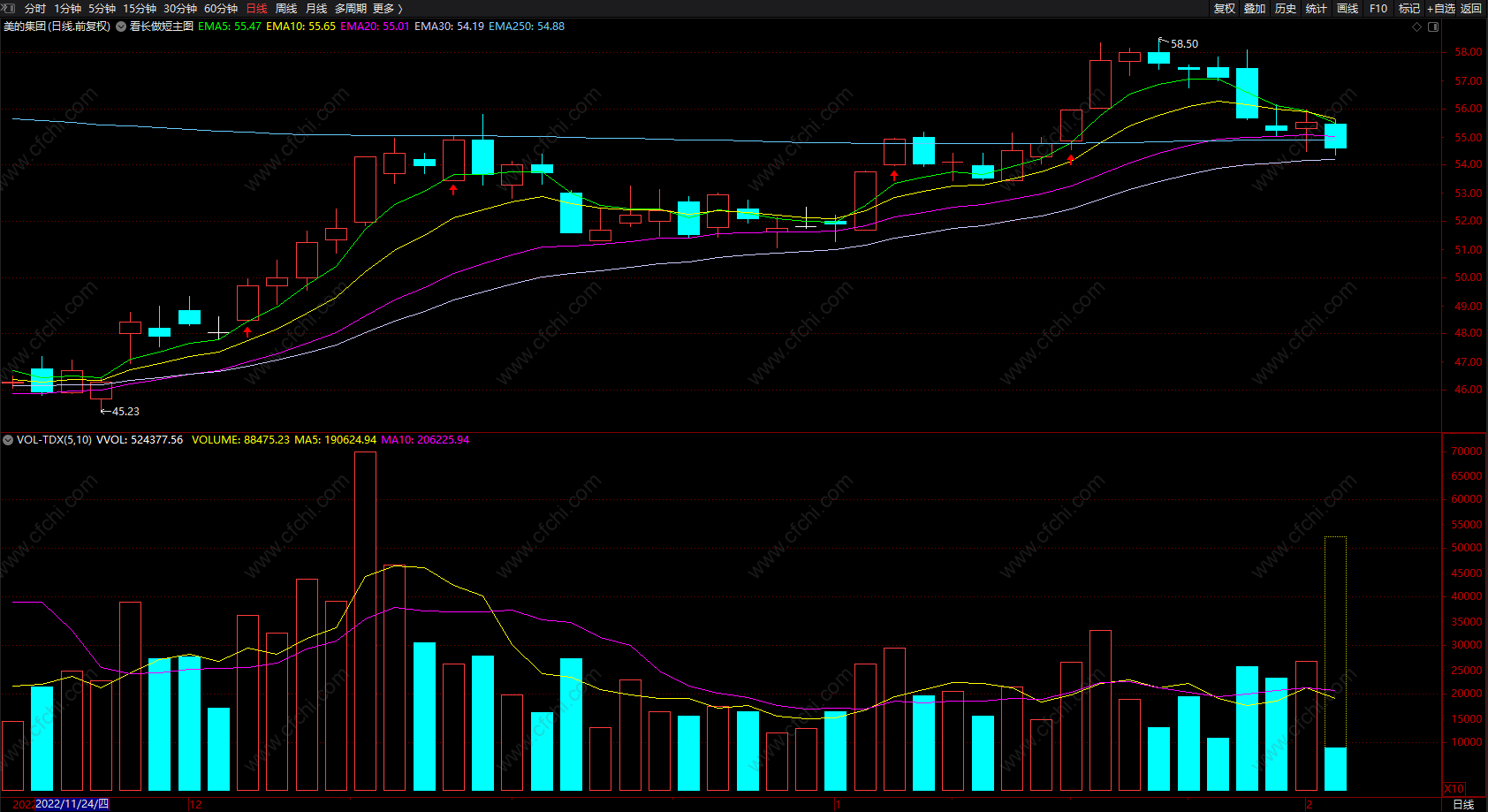Click the latest cyan candlestick on the far right

[x=1335, y=136]
